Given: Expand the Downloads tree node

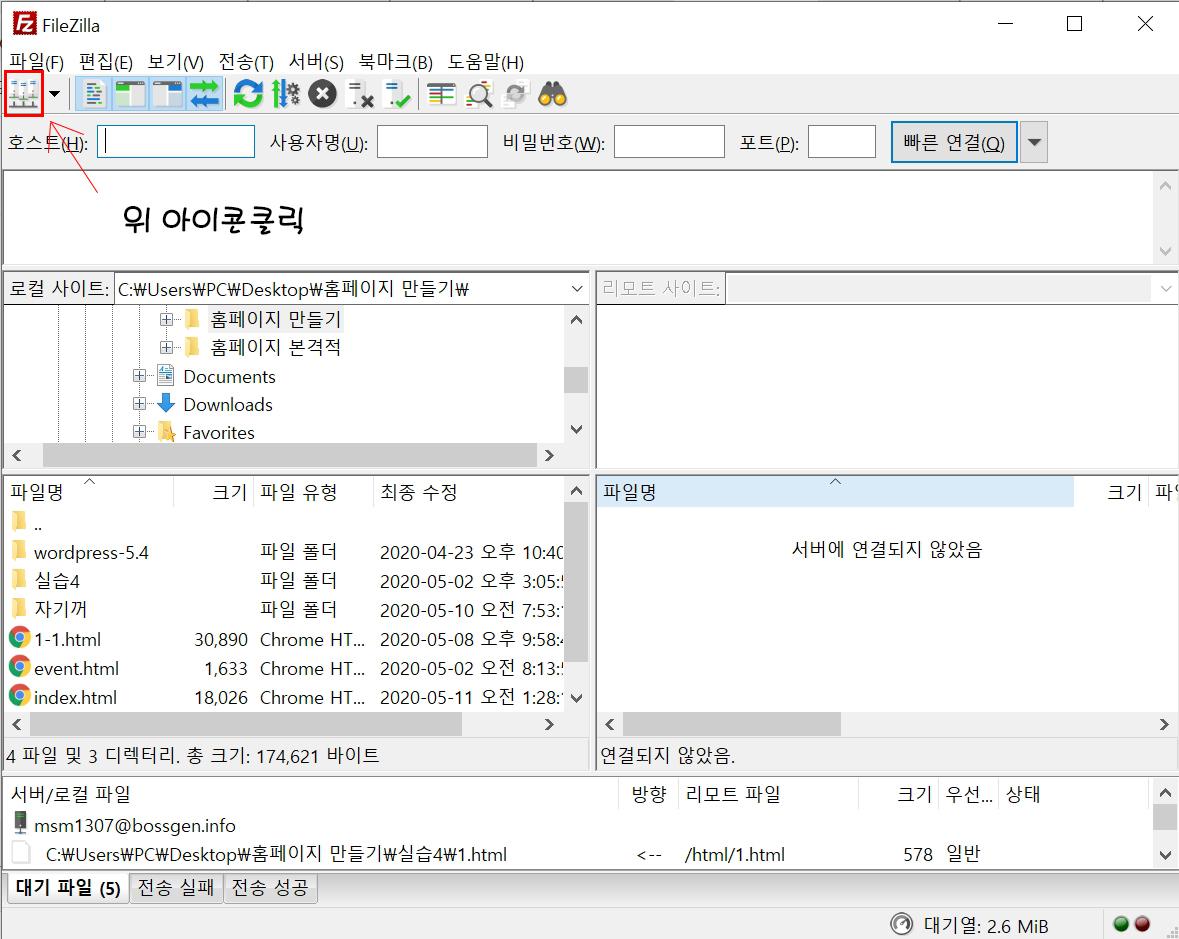Looking at the screenshot, I should [x=139, y=404].
